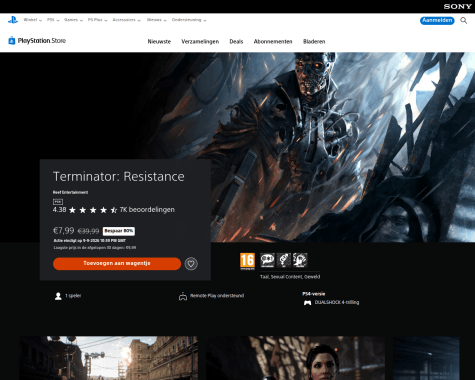The width and height of the screenshot is (475, 380).
Task: Click the violence PEGI descriptor icon
Action: (300, 260)
